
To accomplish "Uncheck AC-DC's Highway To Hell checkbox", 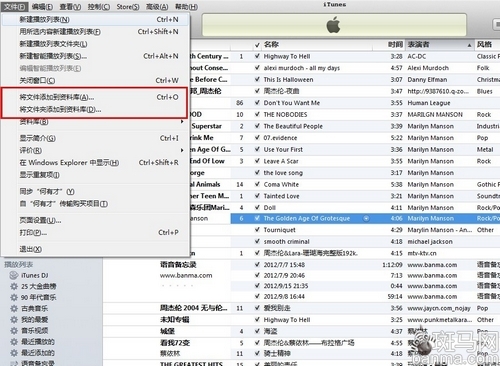I will pyautogui.click(x=257, y=56).
